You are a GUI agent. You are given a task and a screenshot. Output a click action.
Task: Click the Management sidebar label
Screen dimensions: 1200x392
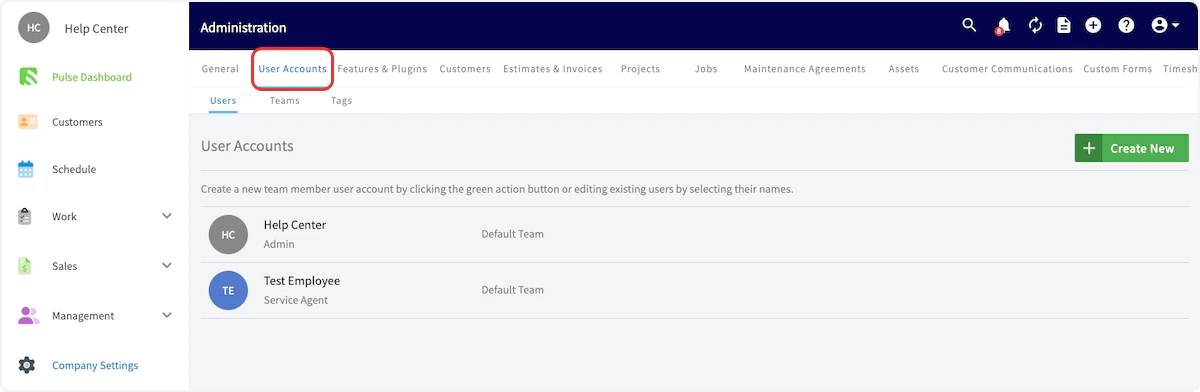point(83,315)
